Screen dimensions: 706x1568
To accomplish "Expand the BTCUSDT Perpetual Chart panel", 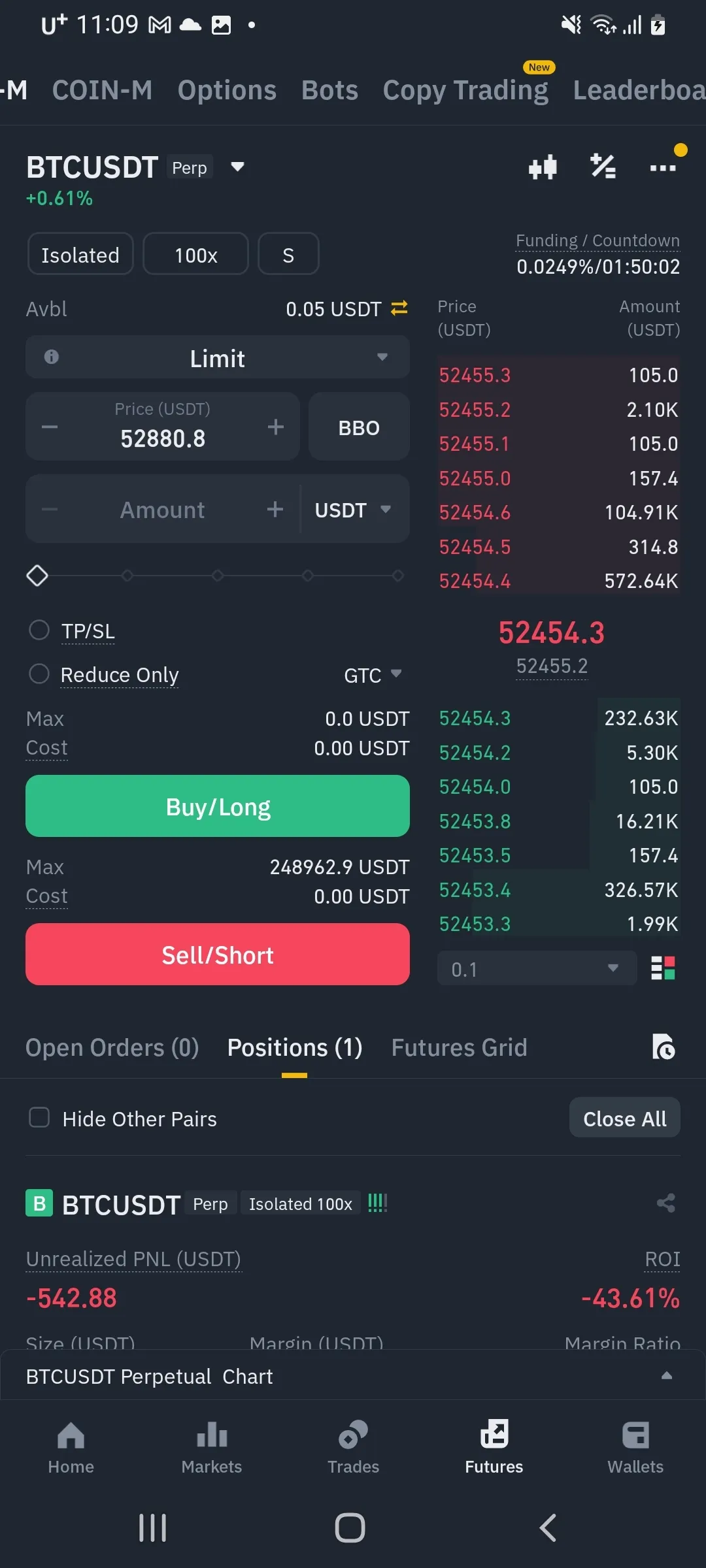I will coord(666,1375).
